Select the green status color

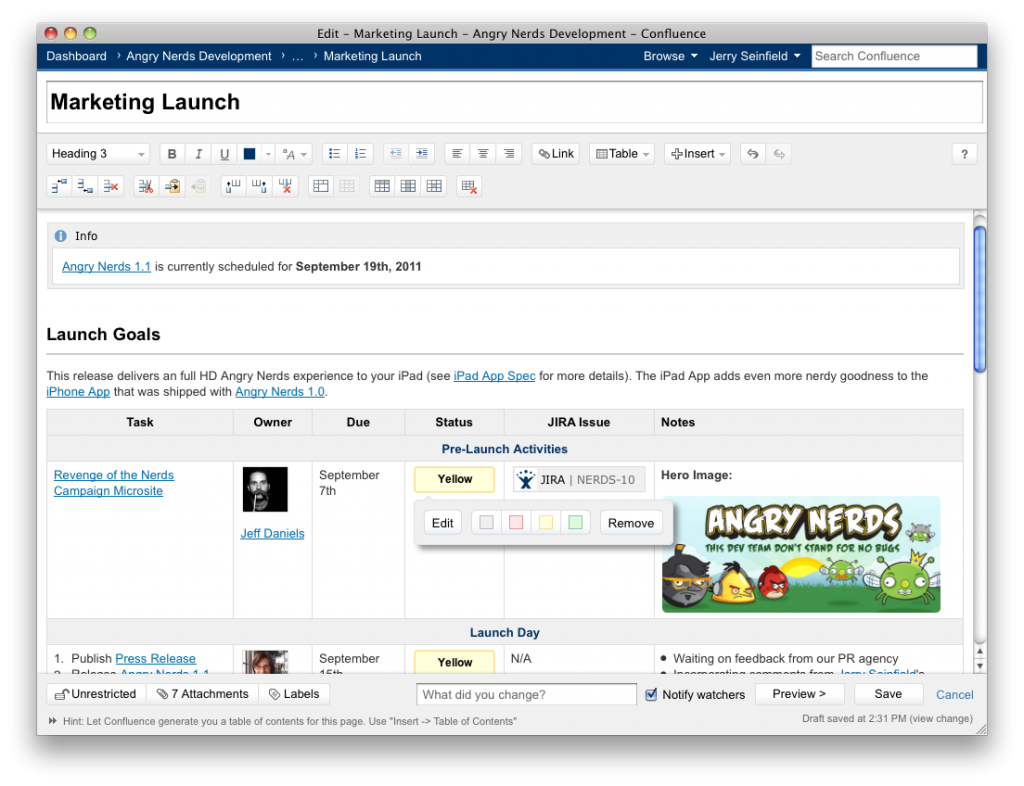[x=575, y=523]
